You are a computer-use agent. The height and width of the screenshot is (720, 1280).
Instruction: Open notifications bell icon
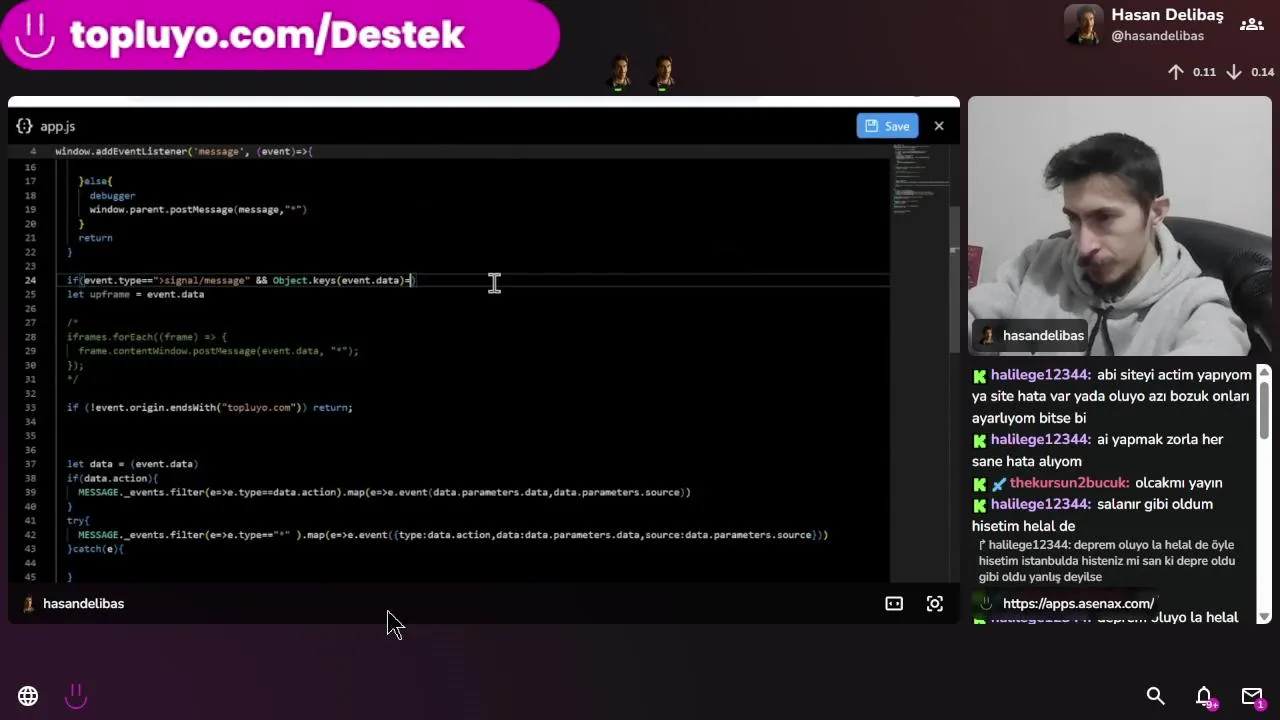[x=1205, y=696]
